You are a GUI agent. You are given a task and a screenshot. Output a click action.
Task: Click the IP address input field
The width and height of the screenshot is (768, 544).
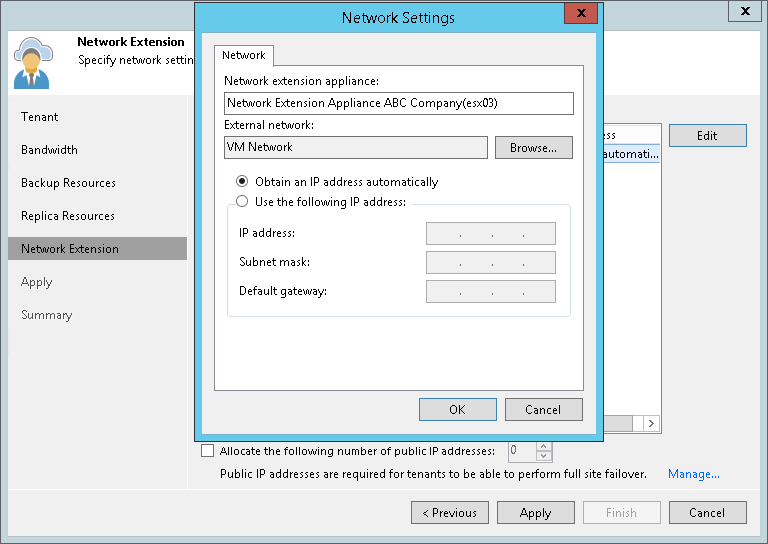coord(491,233)
